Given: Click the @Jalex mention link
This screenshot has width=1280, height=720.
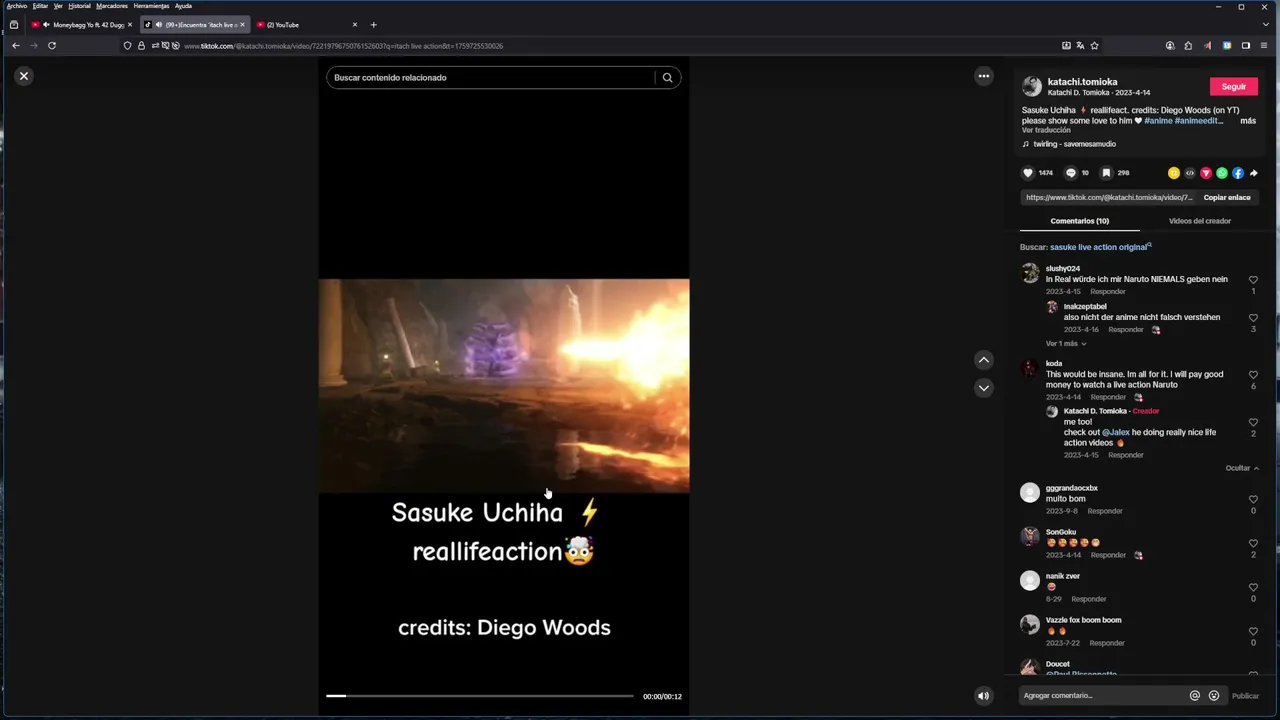Looking at the screenshot, I should [x=1116, y=433].
